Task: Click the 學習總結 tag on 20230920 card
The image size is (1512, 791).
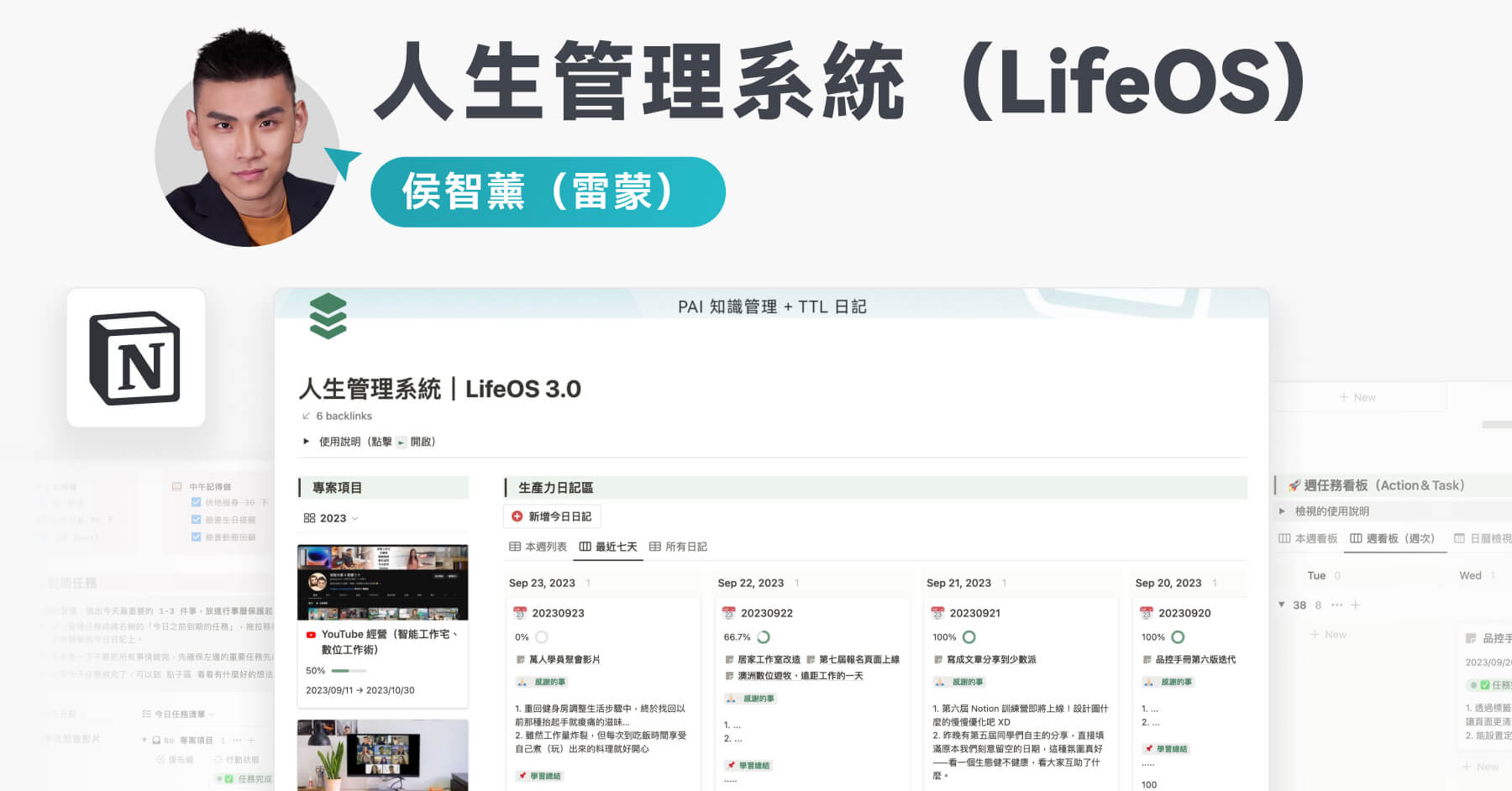Action: [1166, 749]
